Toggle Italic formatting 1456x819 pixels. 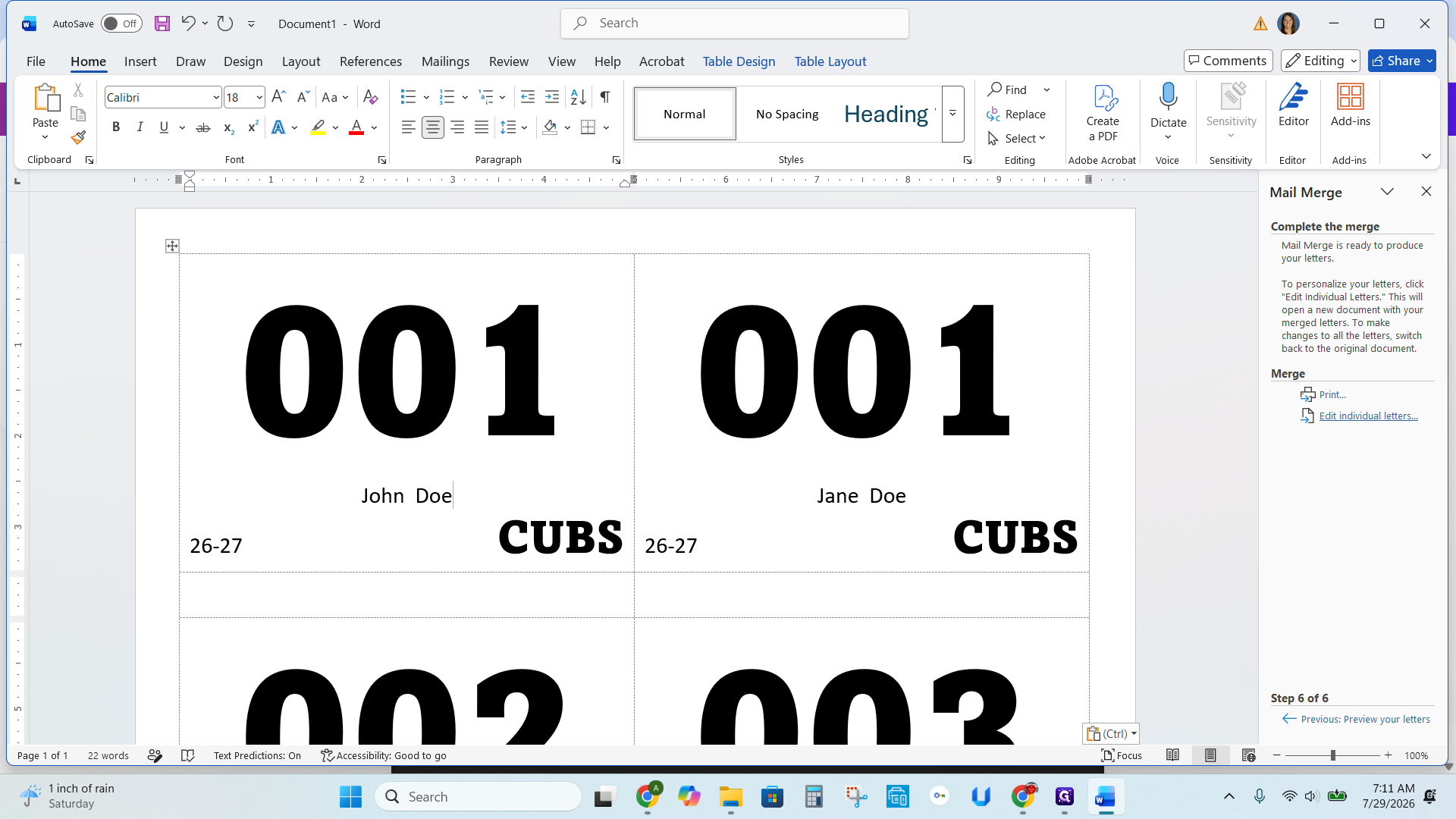pos(140,127)
